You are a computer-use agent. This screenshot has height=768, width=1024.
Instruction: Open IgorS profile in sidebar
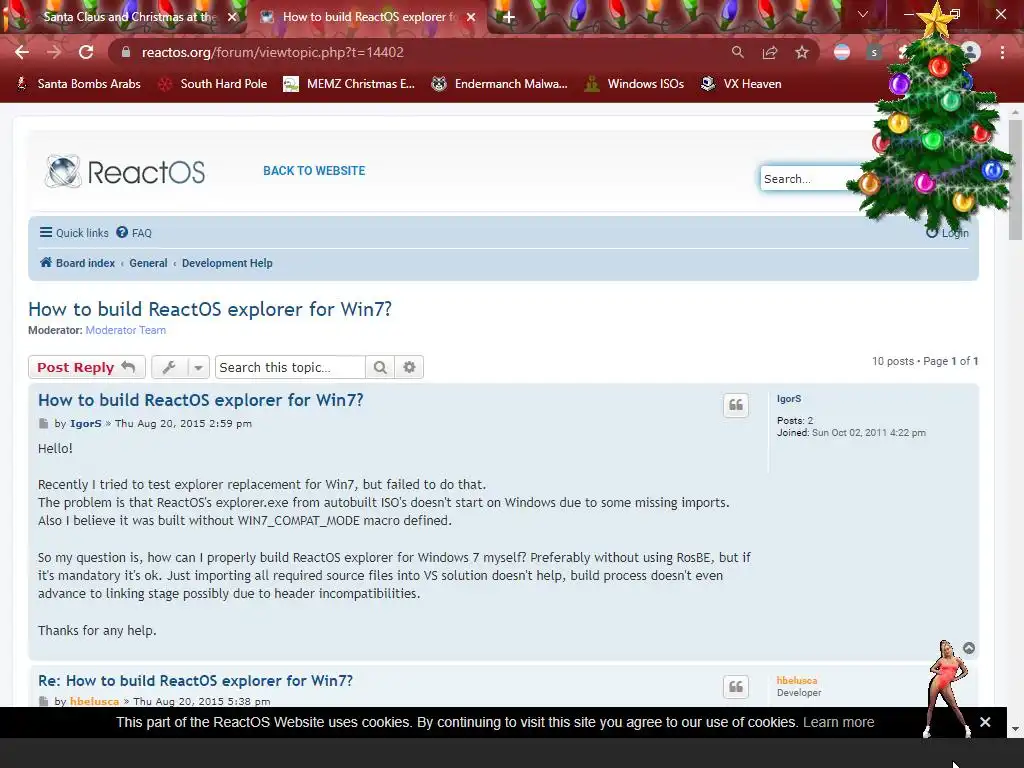789,398
